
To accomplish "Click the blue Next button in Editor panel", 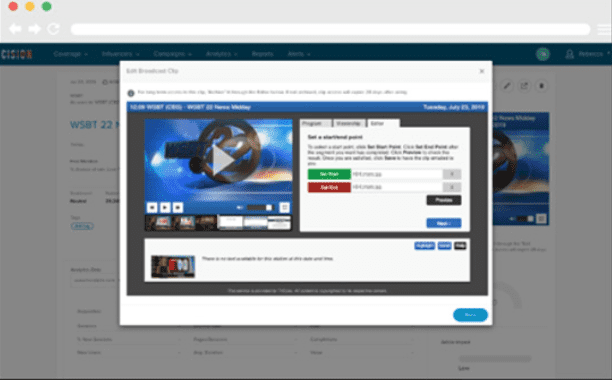I will click(x=444, y=223).
